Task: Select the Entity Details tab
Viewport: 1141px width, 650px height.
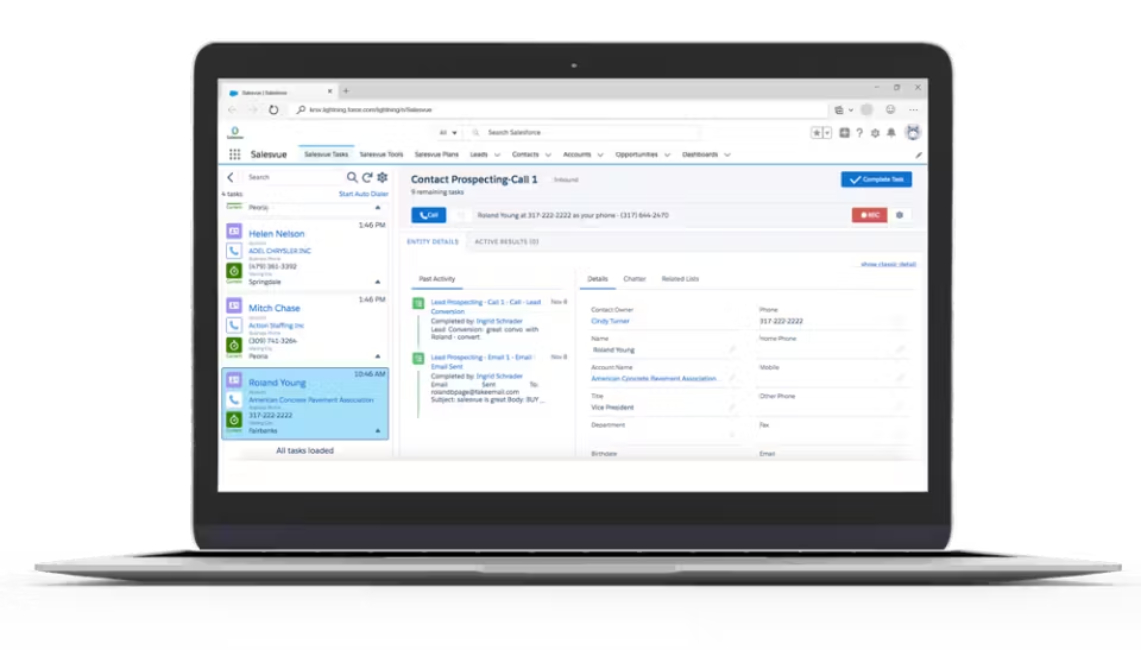Action: tap(432, 242)
